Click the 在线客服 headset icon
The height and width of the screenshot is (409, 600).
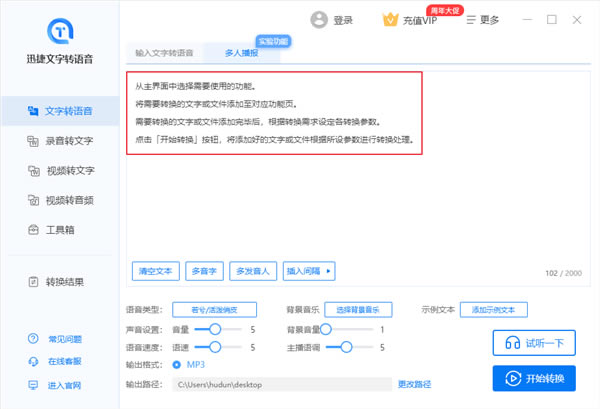33,362
